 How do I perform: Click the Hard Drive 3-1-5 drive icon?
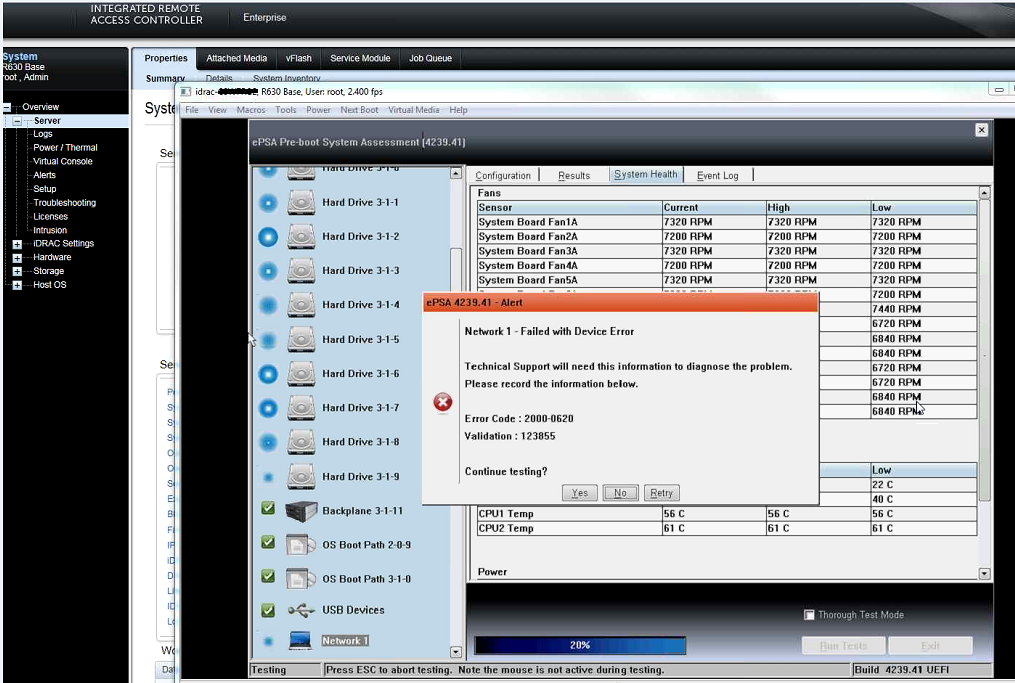point(300,339)
